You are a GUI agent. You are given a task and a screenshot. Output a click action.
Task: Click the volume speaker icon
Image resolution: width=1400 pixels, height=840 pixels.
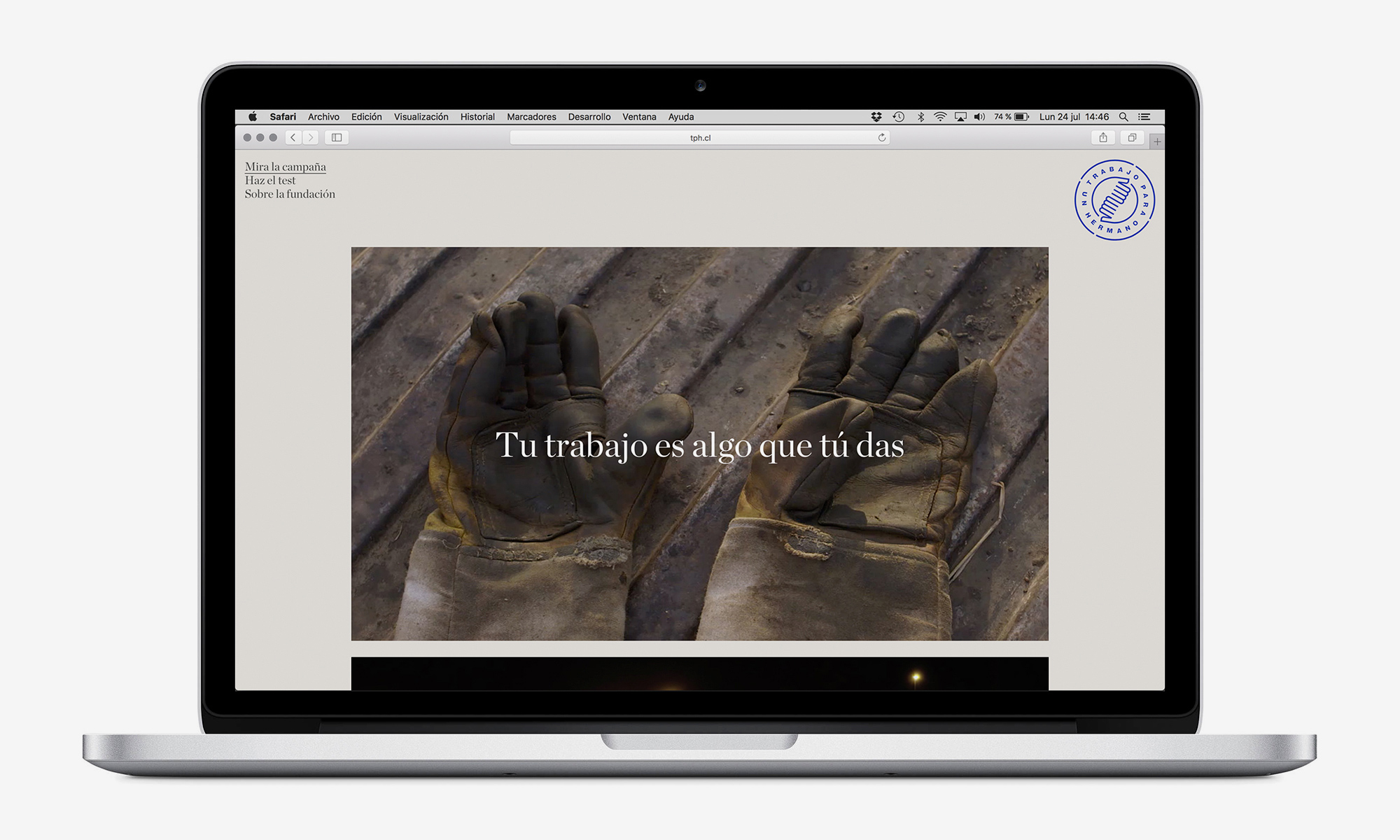[x=979, y=117]
